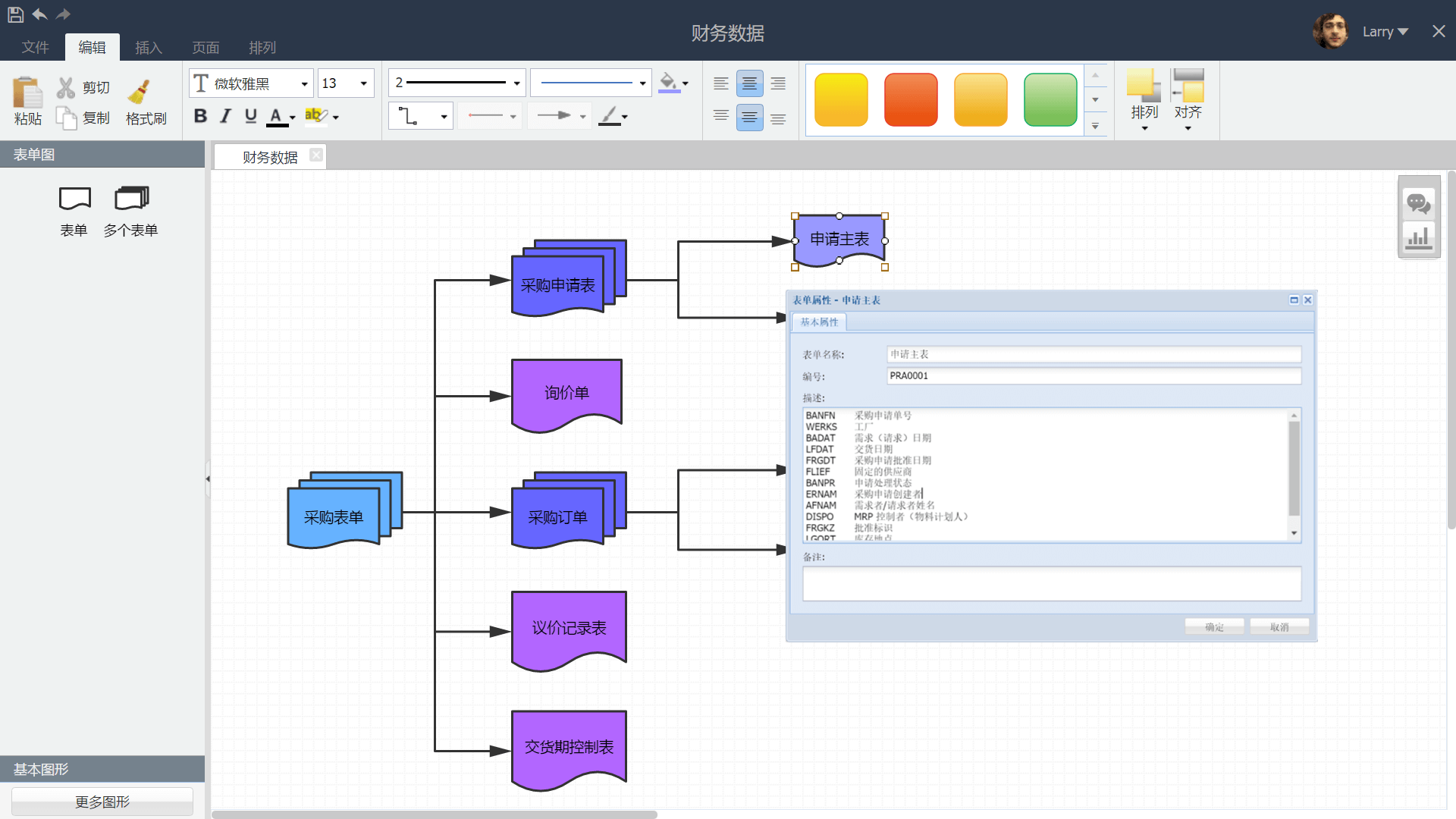Screen dimensions: 1456x819
Task: Open the font name dropdown (微软雅黑)
Action: pyautogui.click(x=304, y=83)
